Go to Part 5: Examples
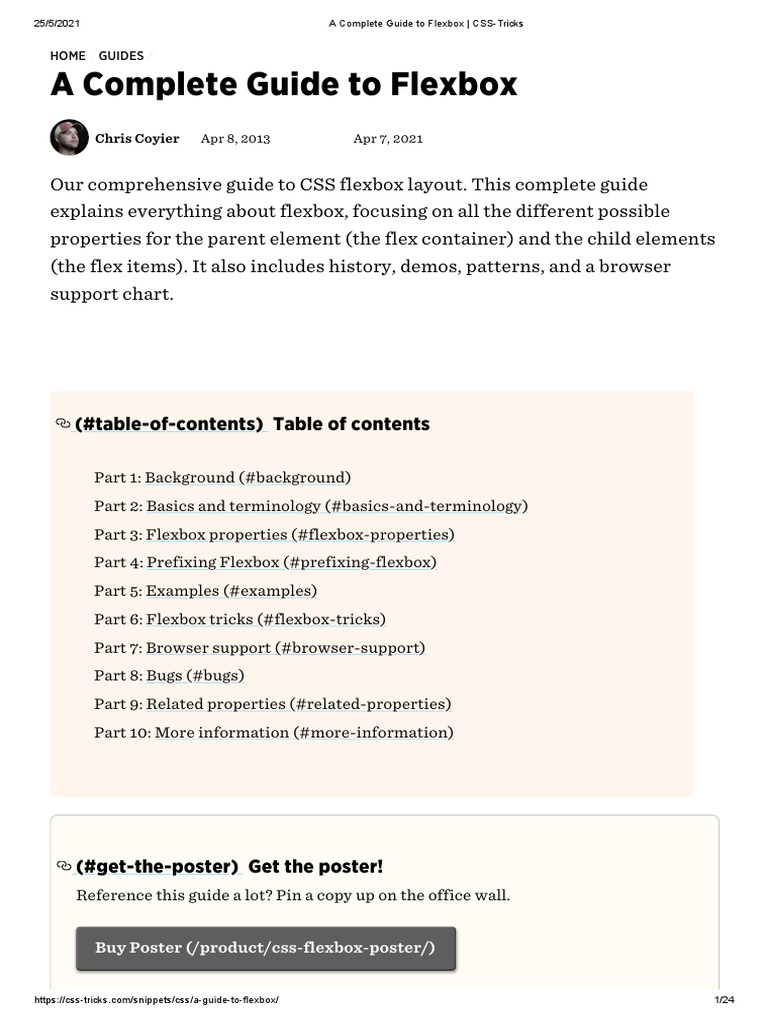Screen dimensions: 768x1024 [205, 591]
